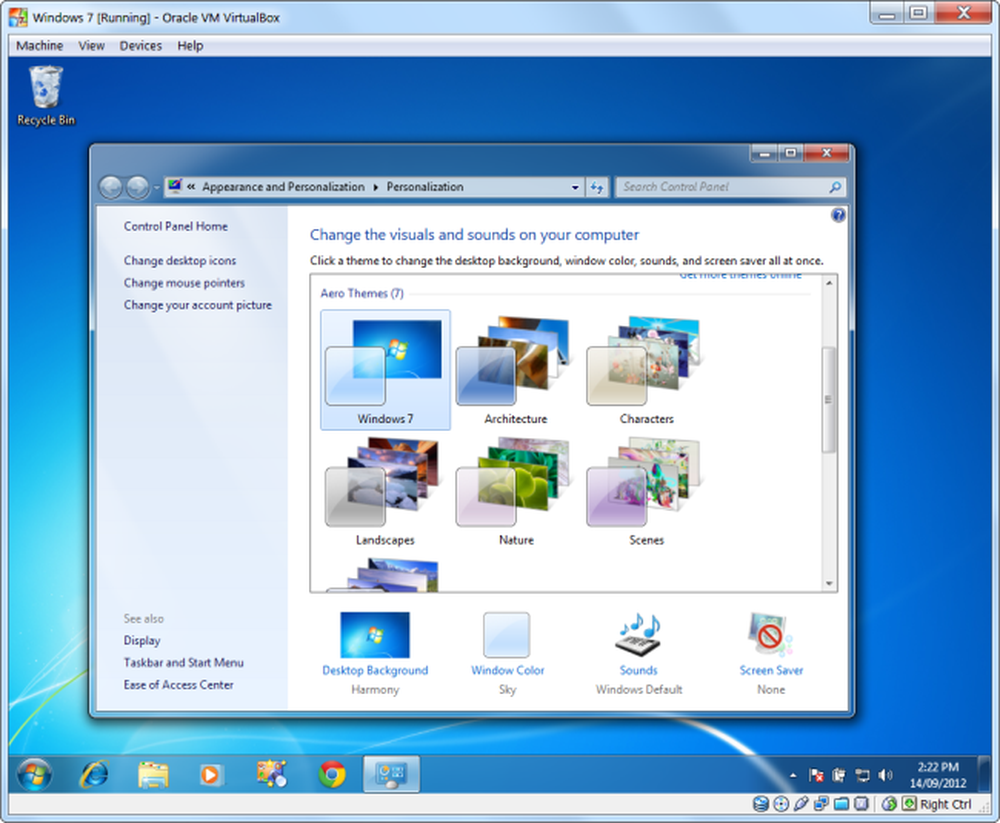Open the VirtualBox Help menu
Image resolution: width=1000 pixels, height=823 pixels.
click(190, 46)
